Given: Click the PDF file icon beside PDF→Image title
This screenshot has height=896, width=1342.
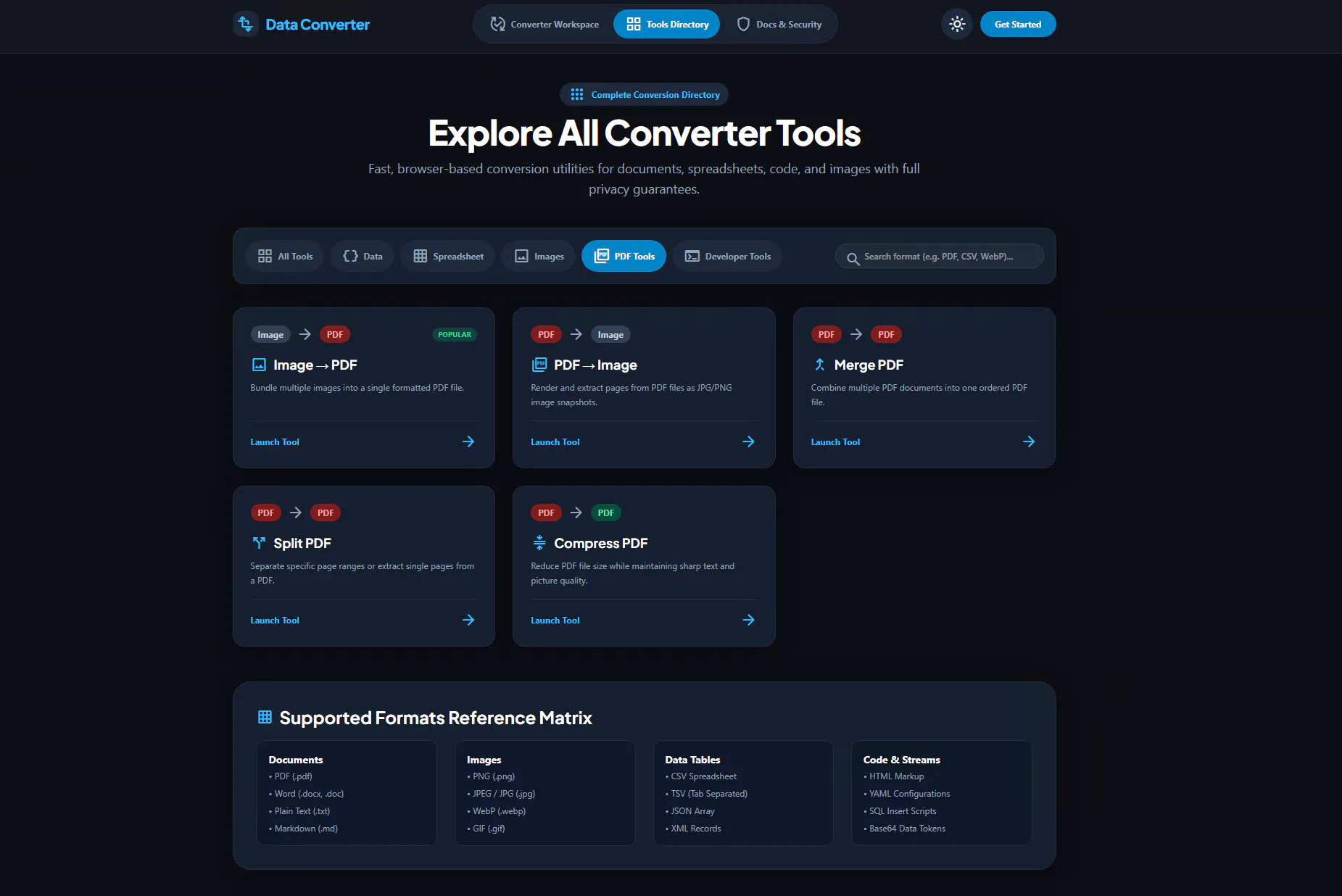Looking at the screenshot, I should pyautogui.click(x=539, y=365).
